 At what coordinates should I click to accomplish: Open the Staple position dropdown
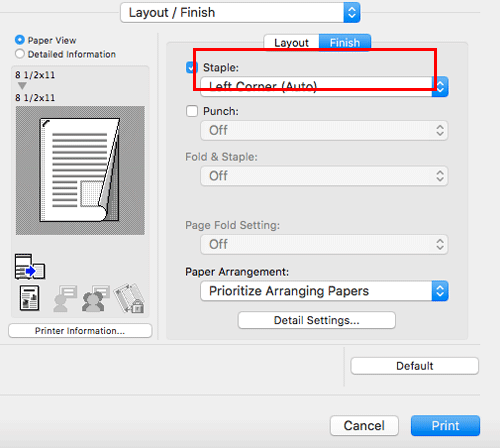tap(324, 87)
